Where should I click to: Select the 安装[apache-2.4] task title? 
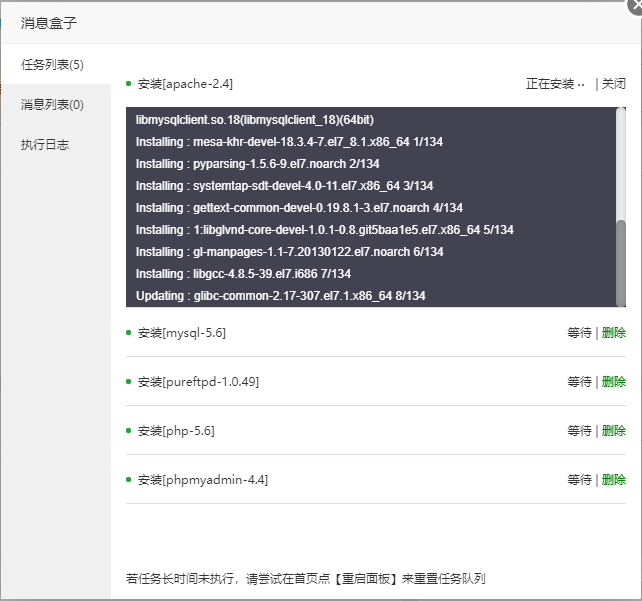[185, 84]
